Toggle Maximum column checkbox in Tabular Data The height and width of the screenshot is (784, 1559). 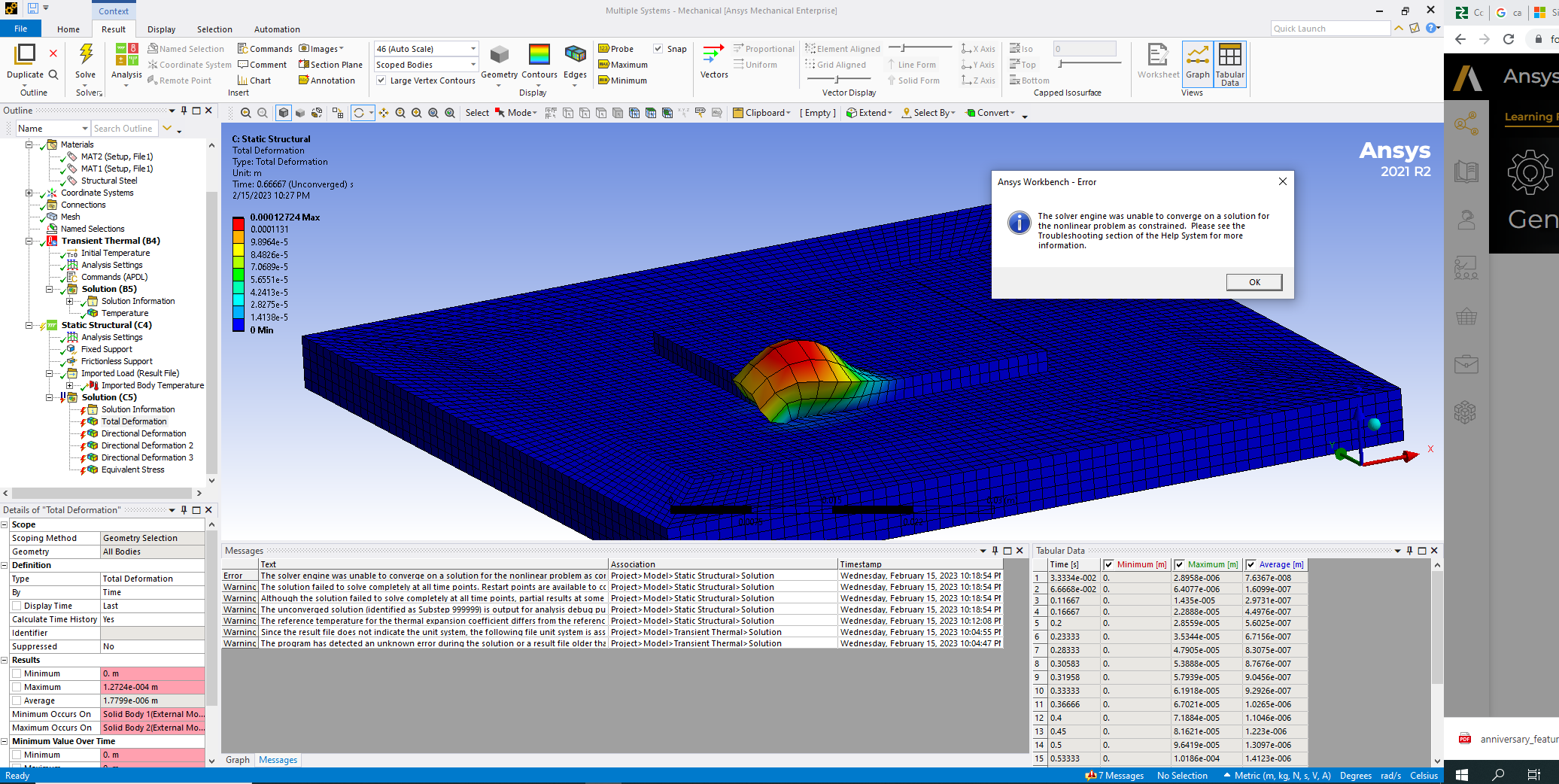coord(1179,564)
